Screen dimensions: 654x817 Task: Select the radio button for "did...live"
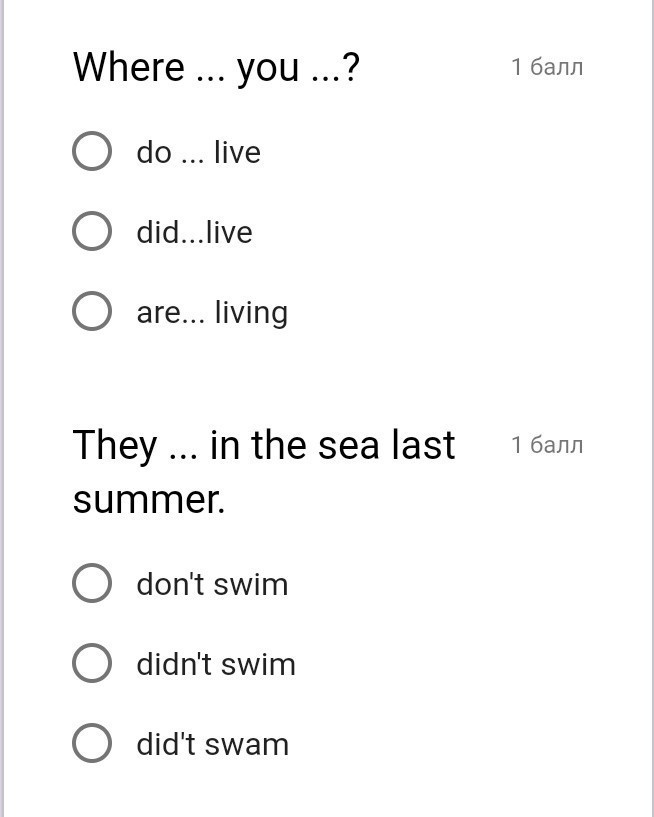(x=91, y=231)
